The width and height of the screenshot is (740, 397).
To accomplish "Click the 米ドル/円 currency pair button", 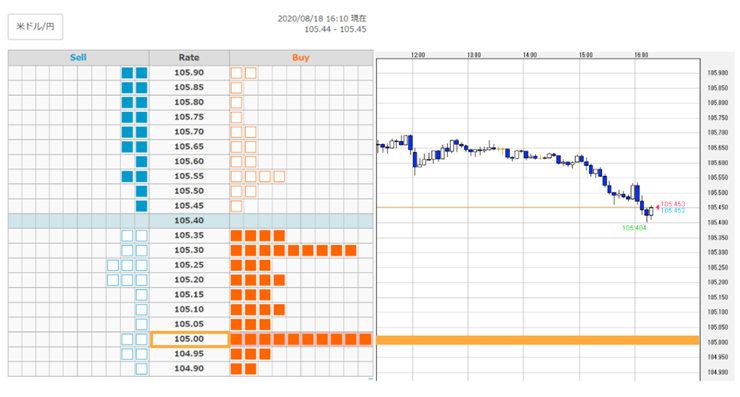I will pos(35,26).
